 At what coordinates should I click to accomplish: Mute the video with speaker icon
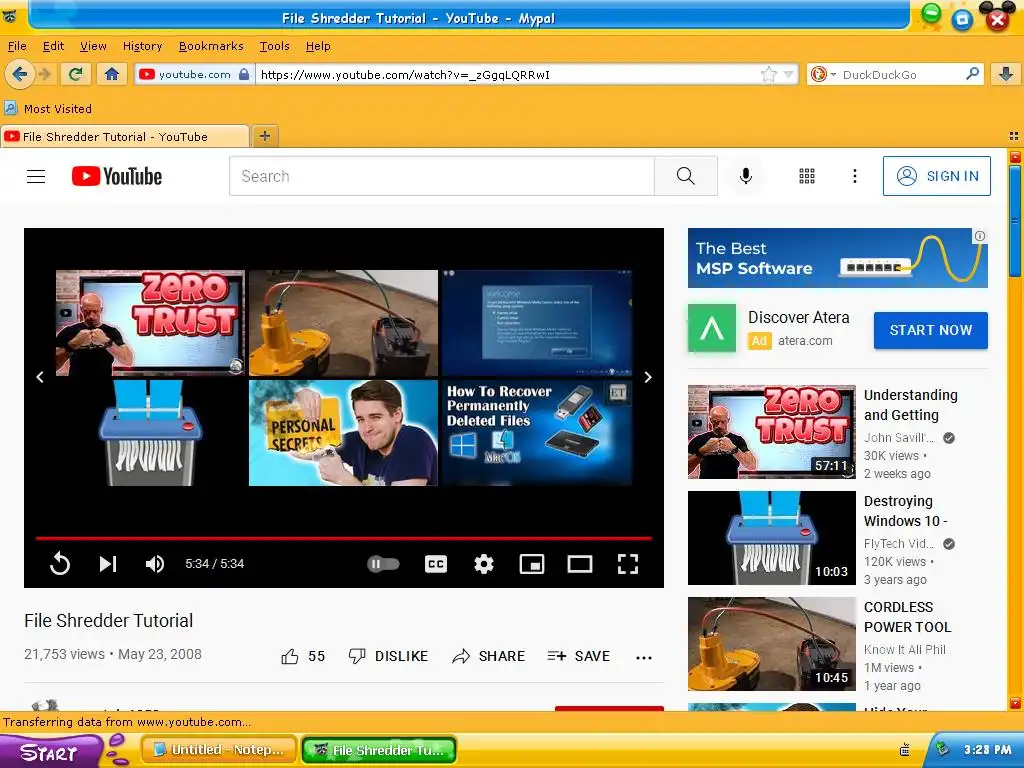tap(155, 564)
